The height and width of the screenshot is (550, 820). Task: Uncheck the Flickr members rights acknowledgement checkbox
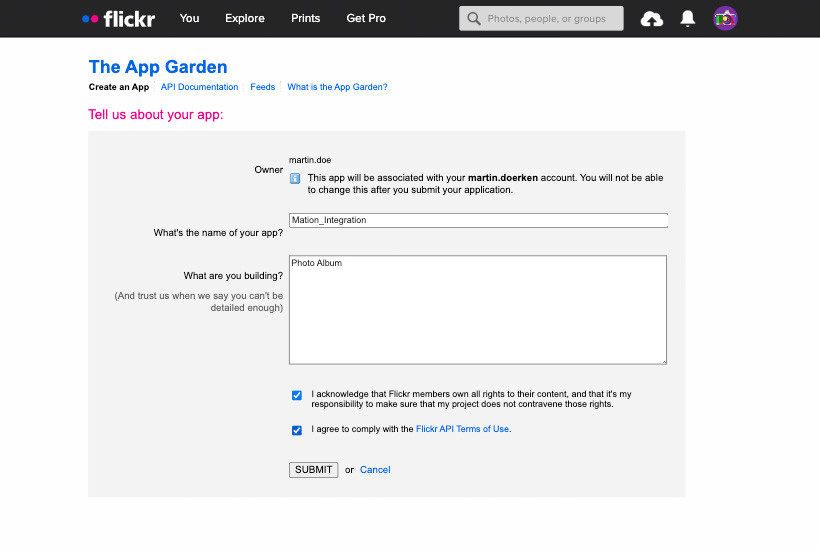point(297,395)
